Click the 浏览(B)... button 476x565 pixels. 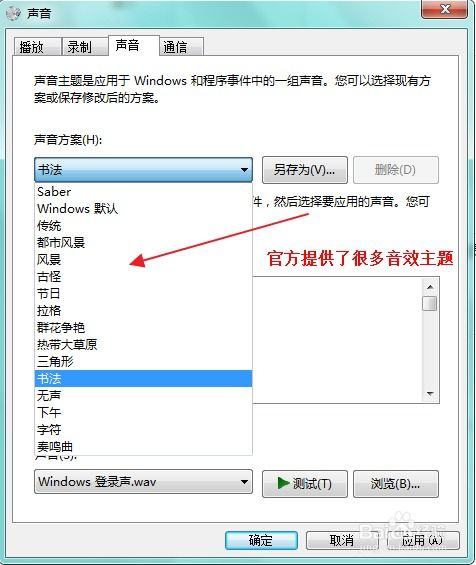pos(396,484)
